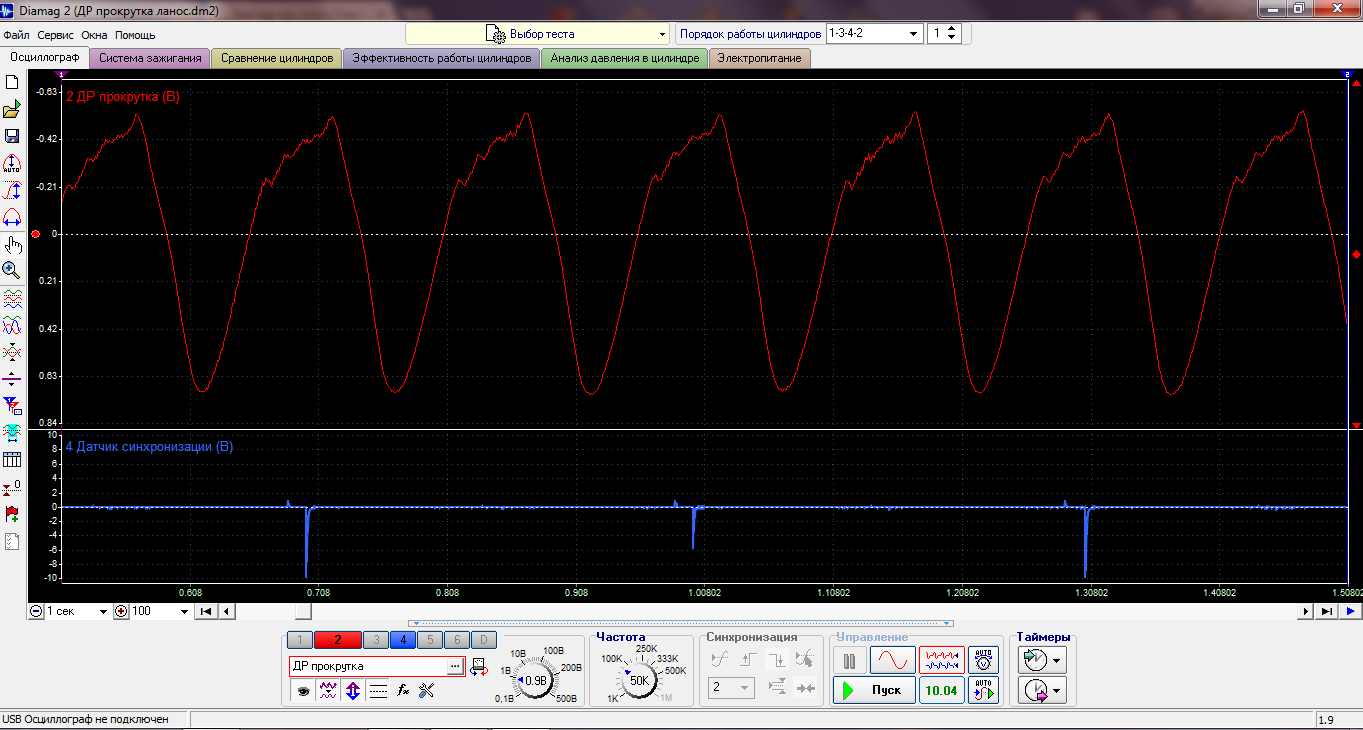
Task: Click the pause button in Управление
Action: click(x=849, y=660)
